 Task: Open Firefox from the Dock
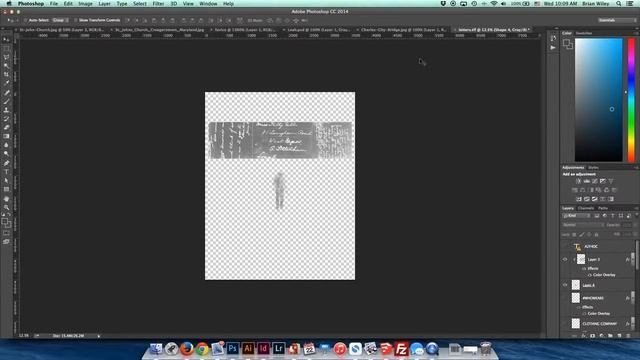click(x=187, y=349)
